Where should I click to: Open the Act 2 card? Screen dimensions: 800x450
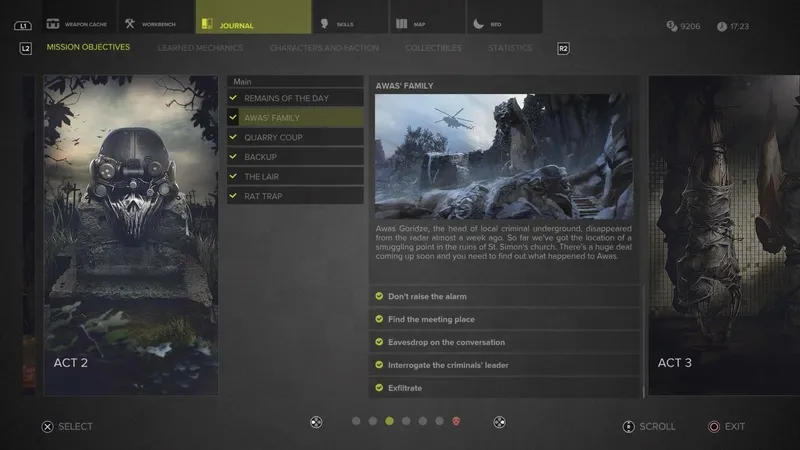click(131, 235)
